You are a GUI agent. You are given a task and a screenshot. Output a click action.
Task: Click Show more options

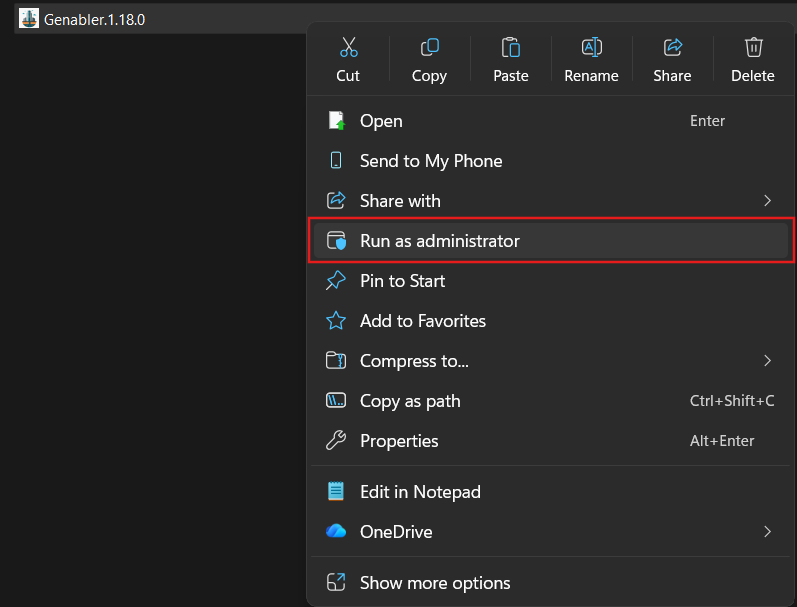tap(434, 583)
